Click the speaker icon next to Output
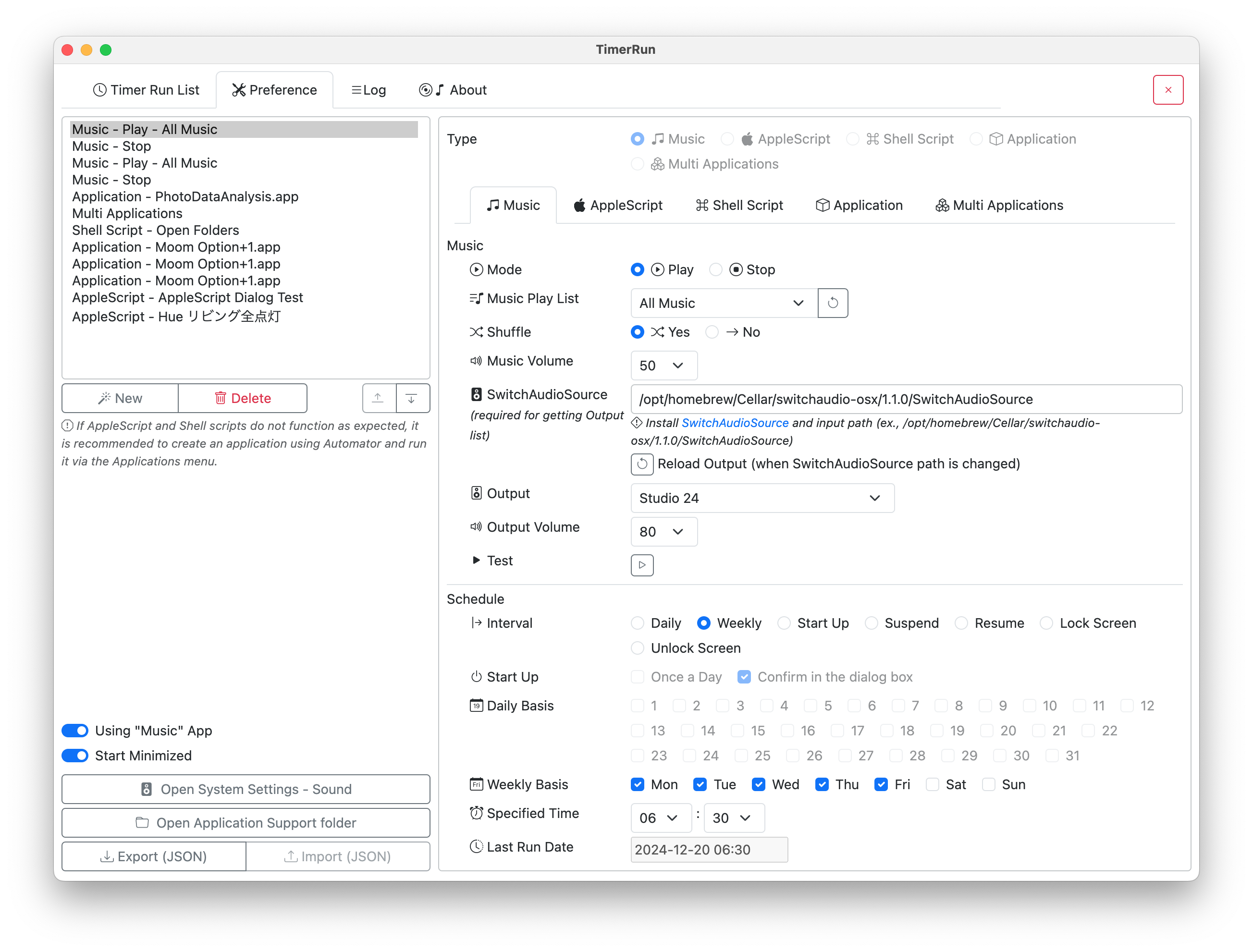The height and width of the screenshot is (952, 1253). click(476, 493)
